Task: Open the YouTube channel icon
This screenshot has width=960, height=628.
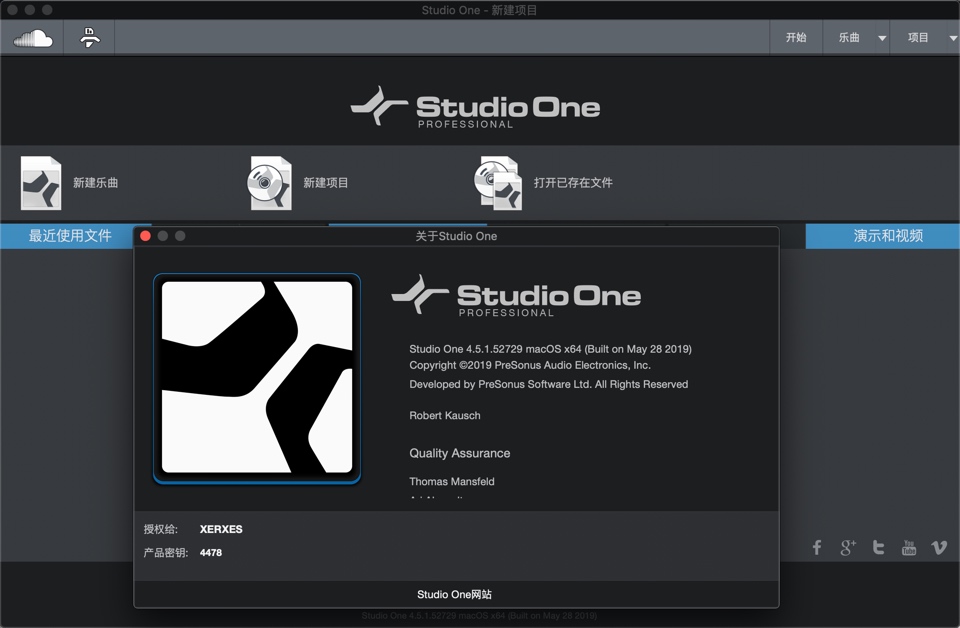Action: click(909, 547)
